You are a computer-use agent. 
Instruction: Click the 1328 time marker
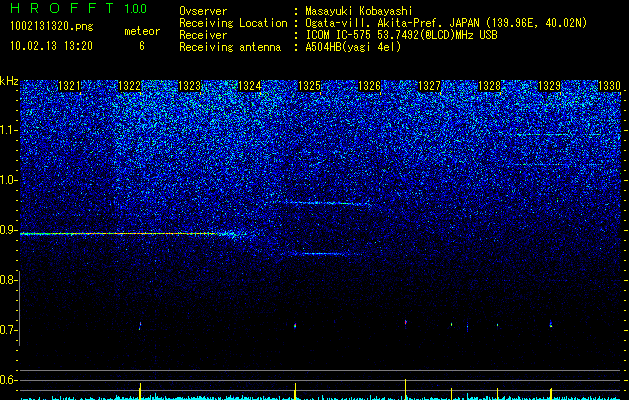[x=489, y=86]
